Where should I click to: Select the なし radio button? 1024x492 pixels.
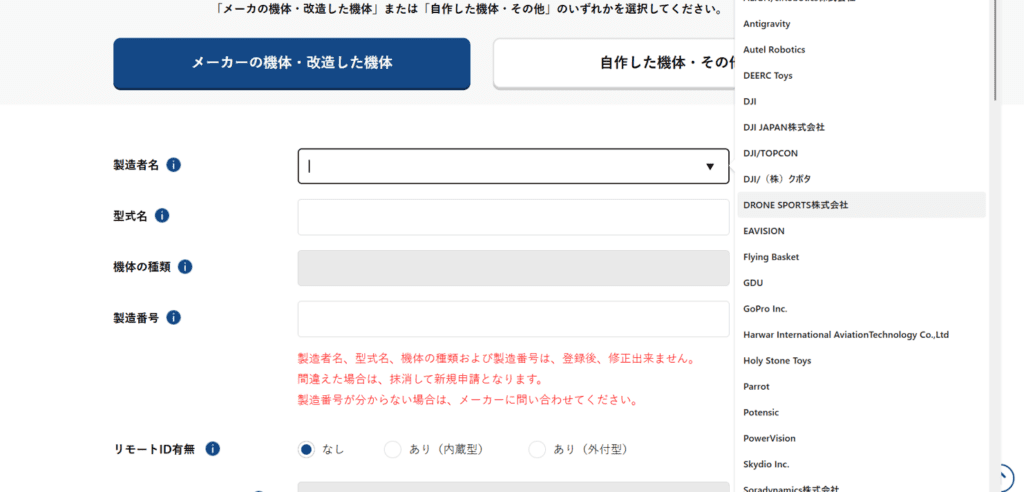[x=307, y=450]
